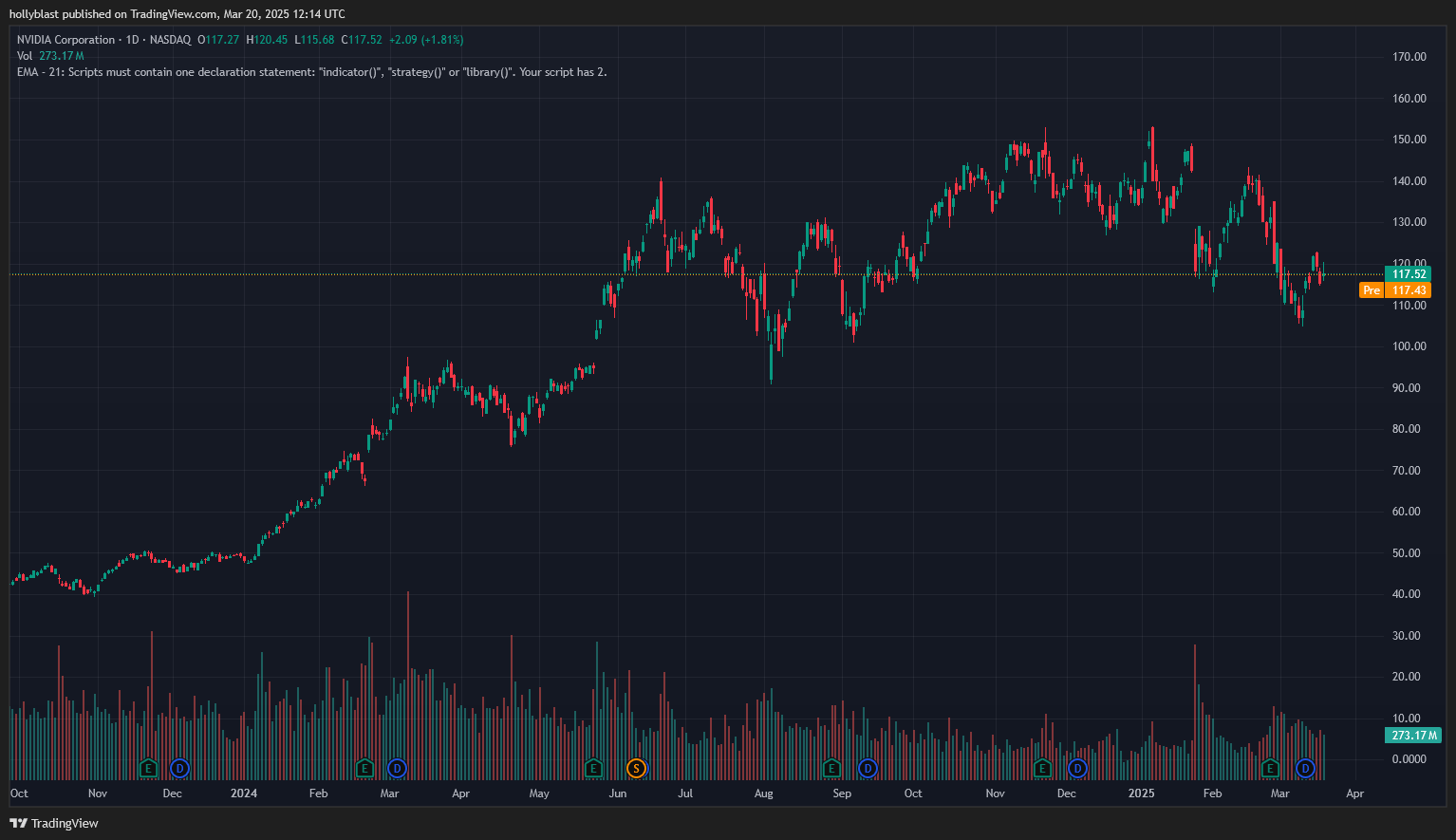
Task: Click the Jul label on the time axis
Action: click(685, 793)
